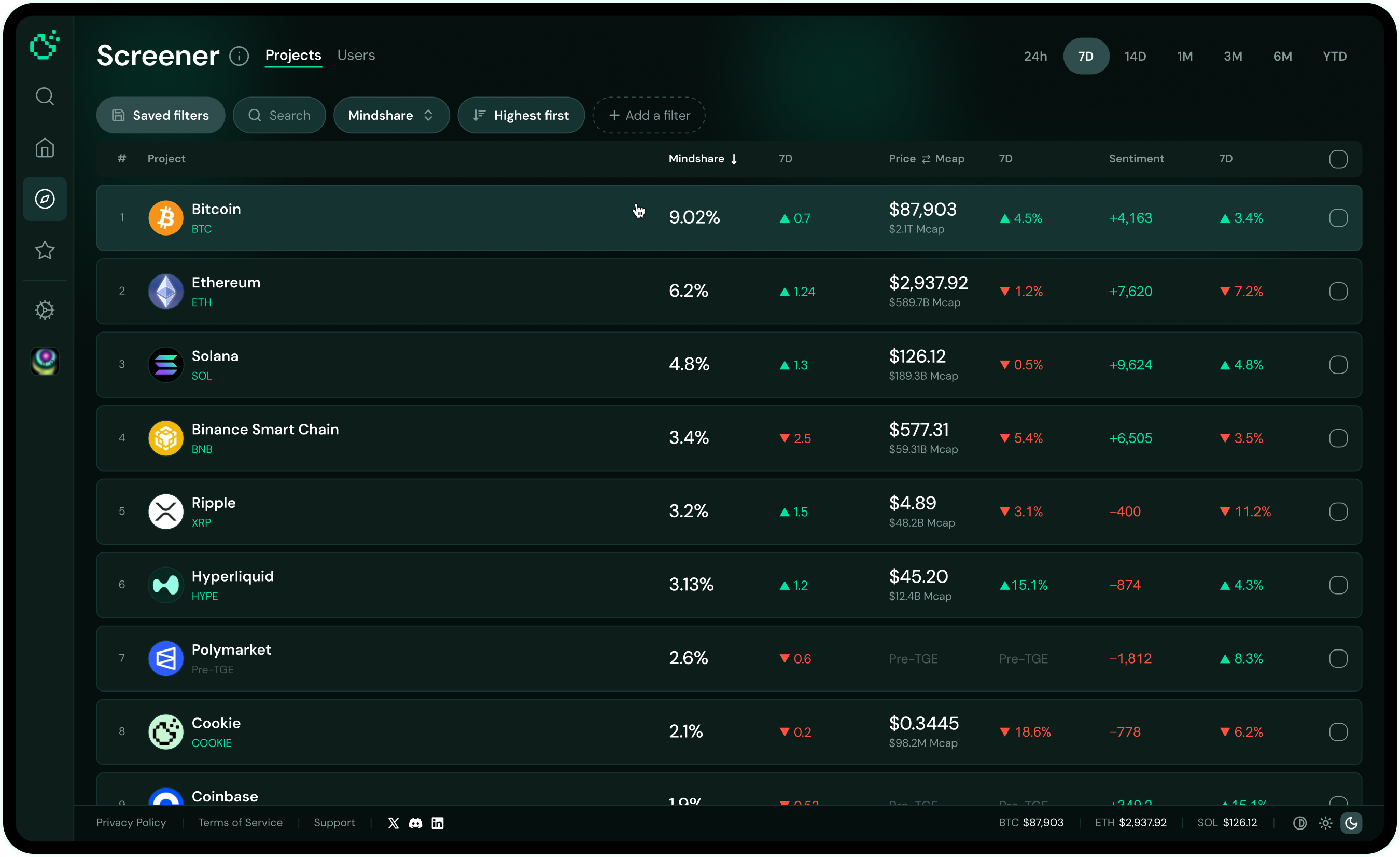Image resolution: width=1400 pixels, height=857 pixels.
Task: Go to the Home sidebar icon
Action: coord(45,148)
